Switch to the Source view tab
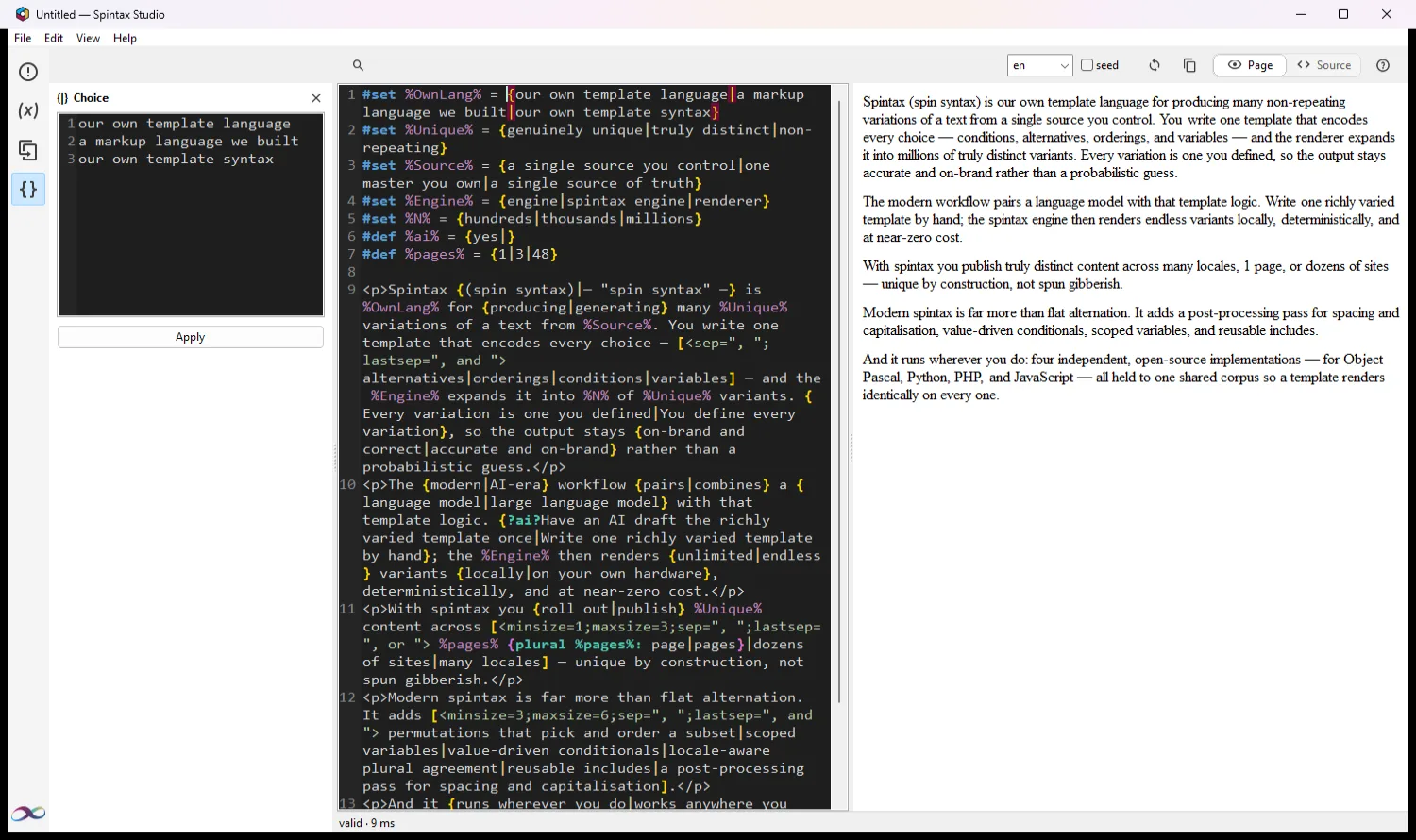 pos(1324,65)
